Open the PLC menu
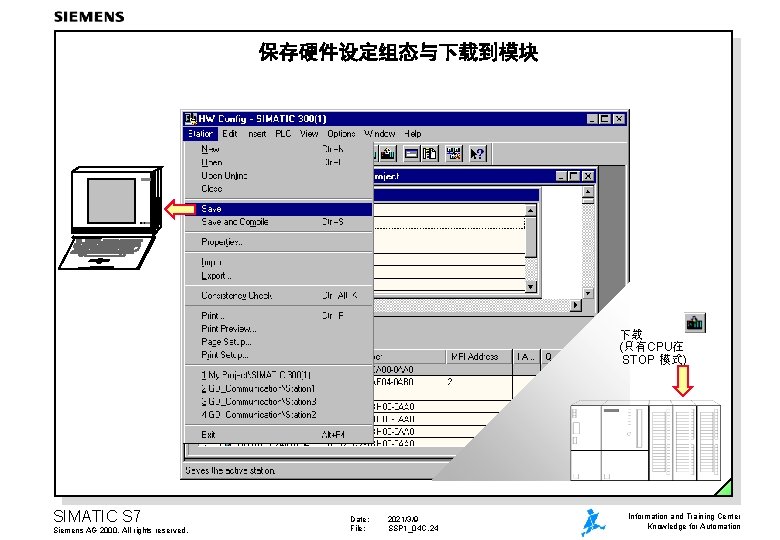The image size is (780, 540). 283,134
